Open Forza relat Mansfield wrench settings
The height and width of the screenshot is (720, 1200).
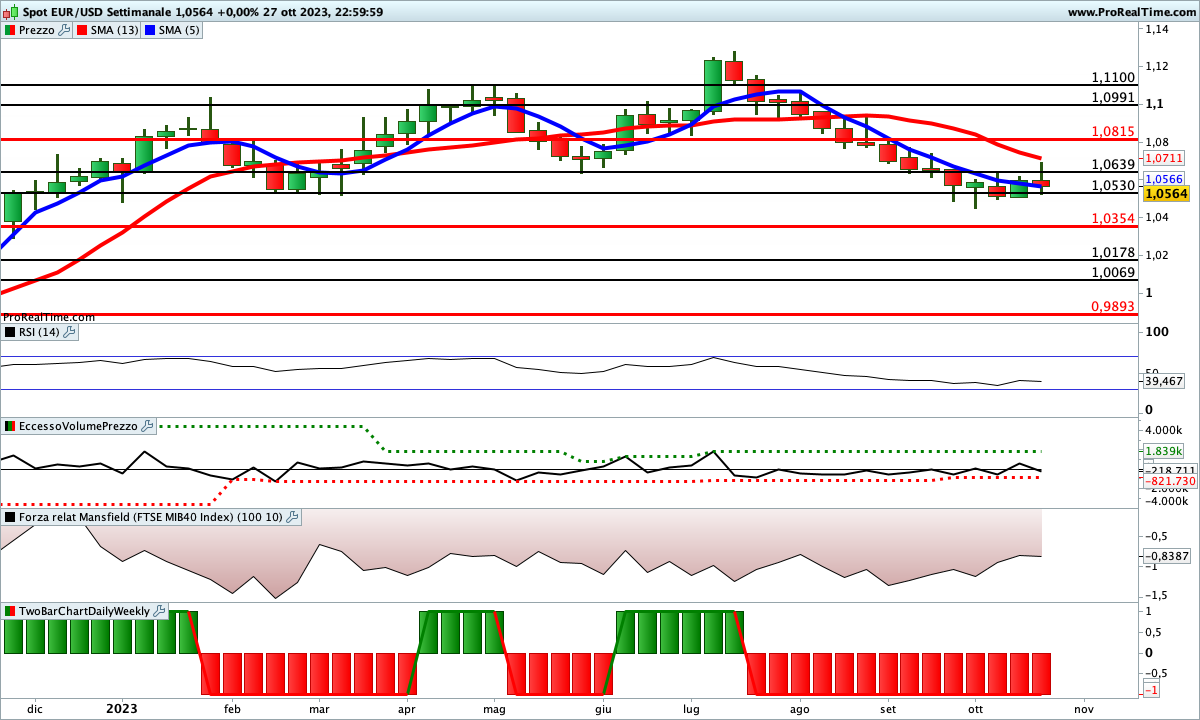point(292,517)
